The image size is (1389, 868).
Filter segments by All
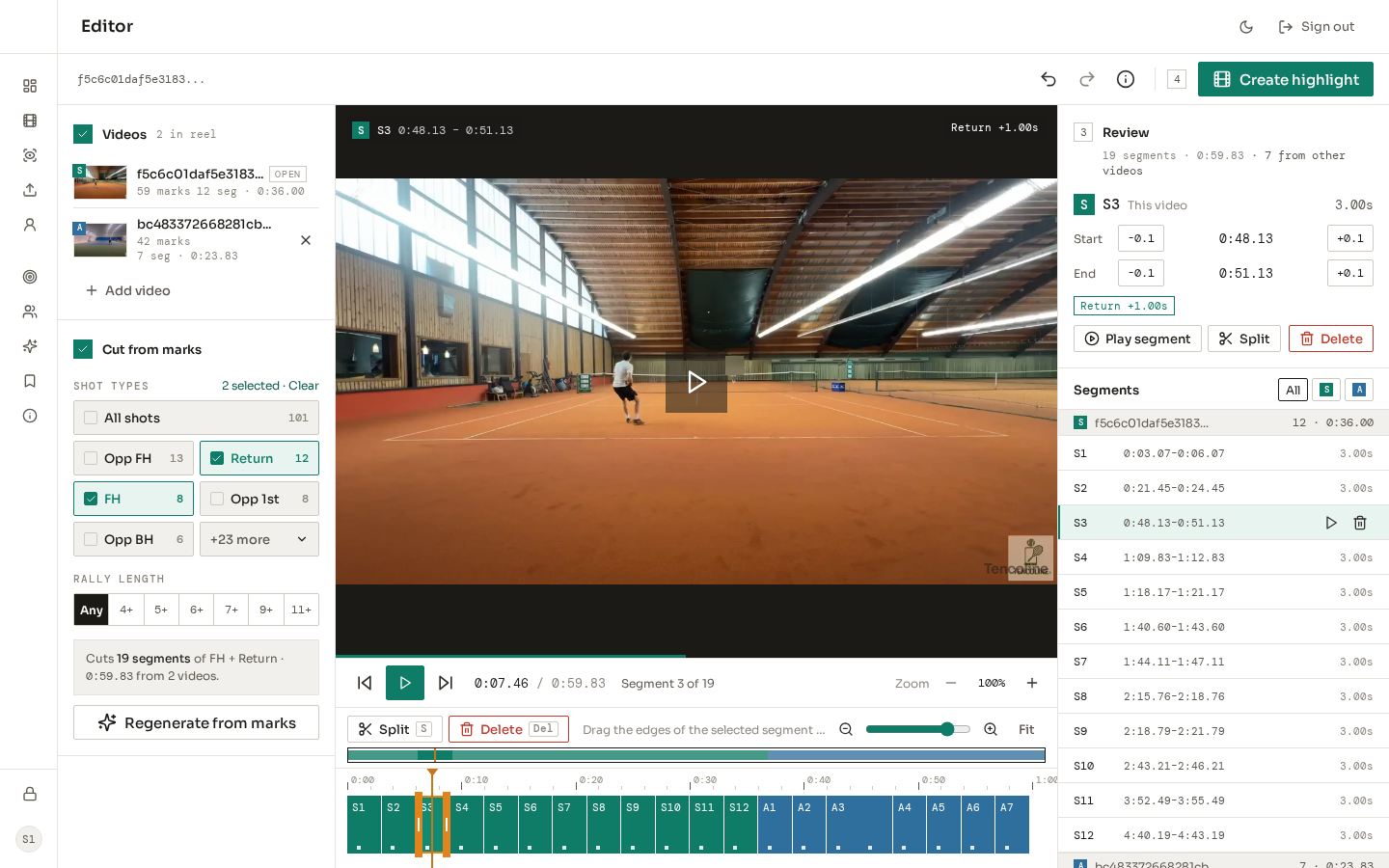(1294, 390)
